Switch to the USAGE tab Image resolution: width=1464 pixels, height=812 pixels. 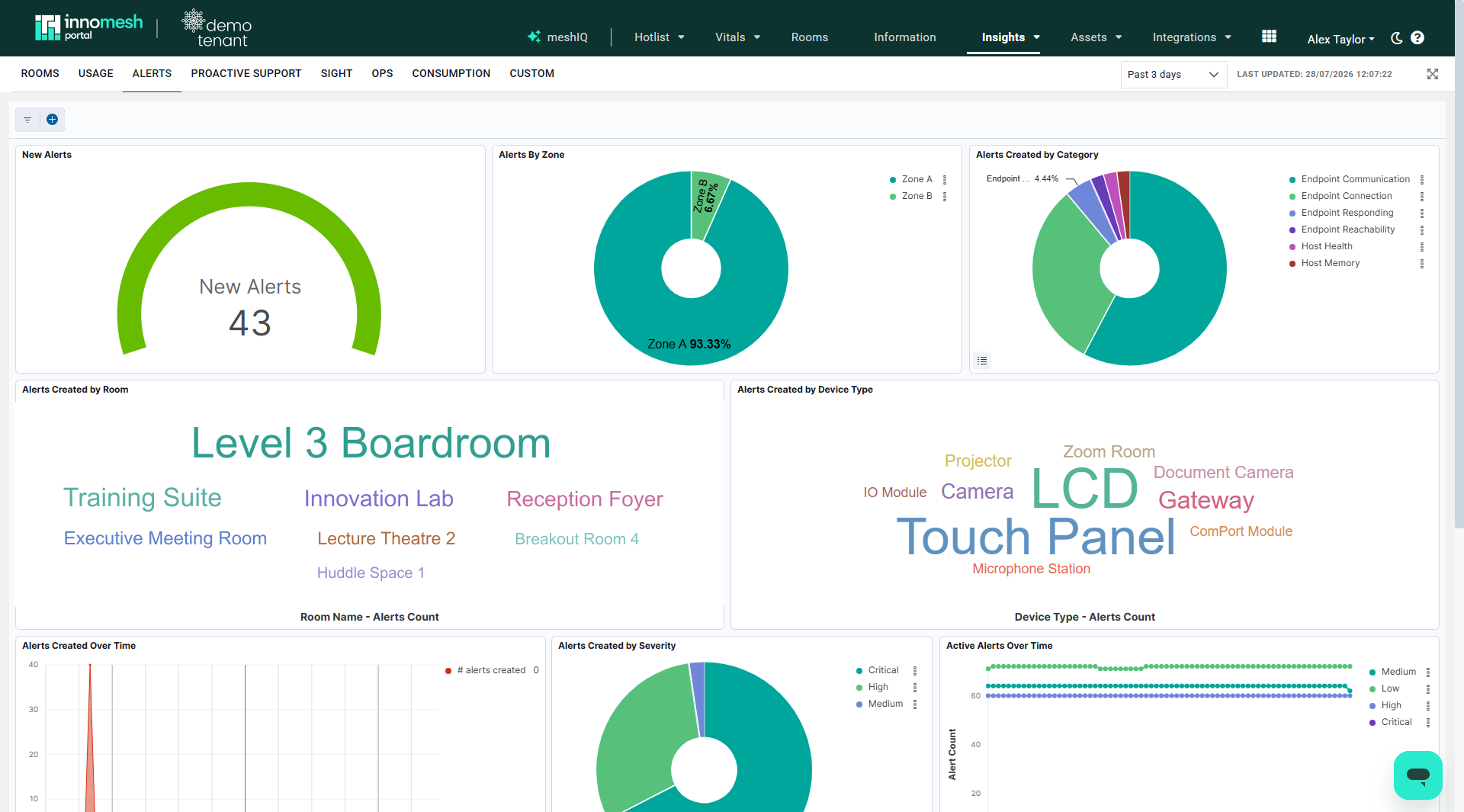(96, 74)
